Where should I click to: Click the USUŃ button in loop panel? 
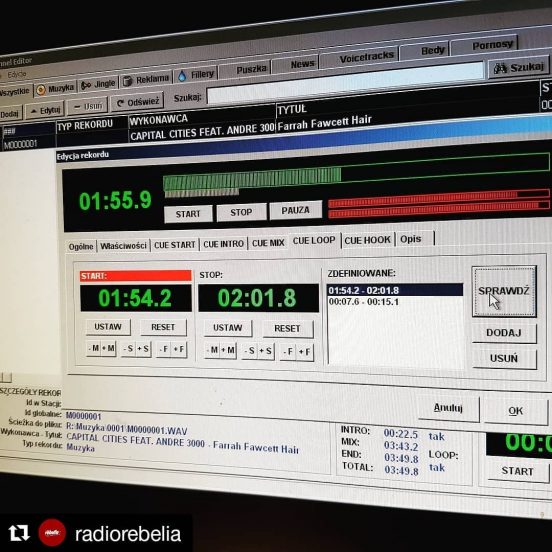coord(504,359)
